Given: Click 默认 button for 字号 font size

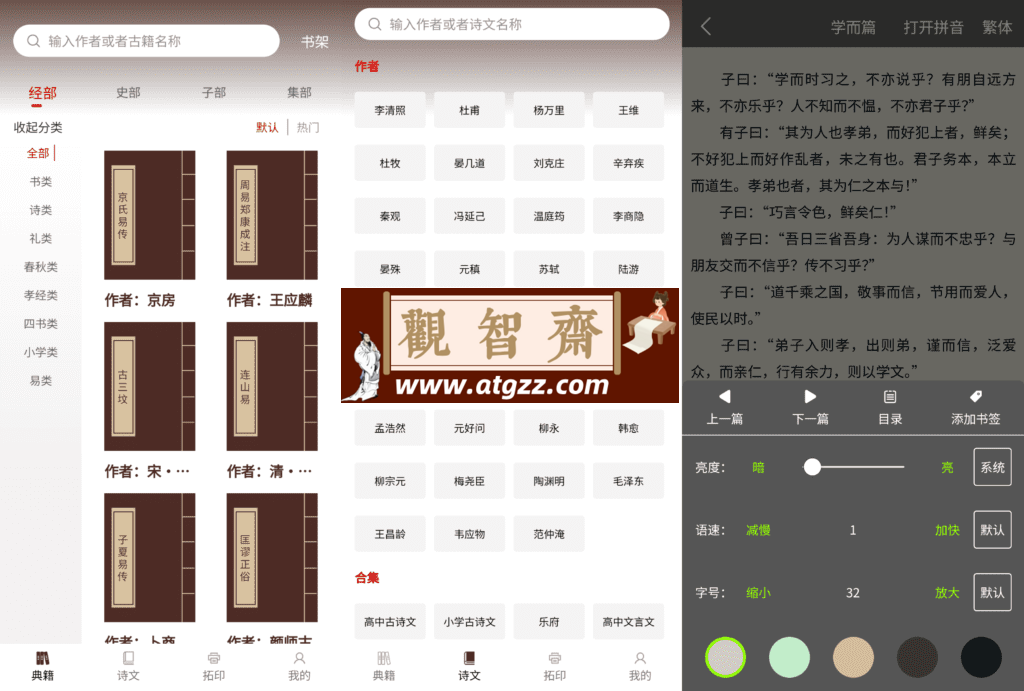Looking at the screenshot, I should click(992, 592).
